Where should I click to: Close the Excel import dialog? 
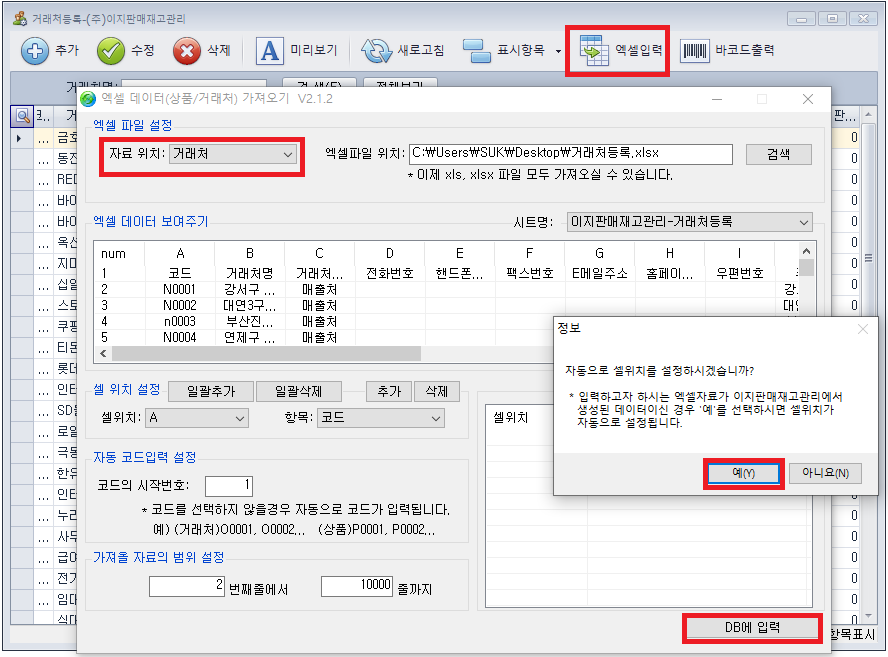point(808,100)
